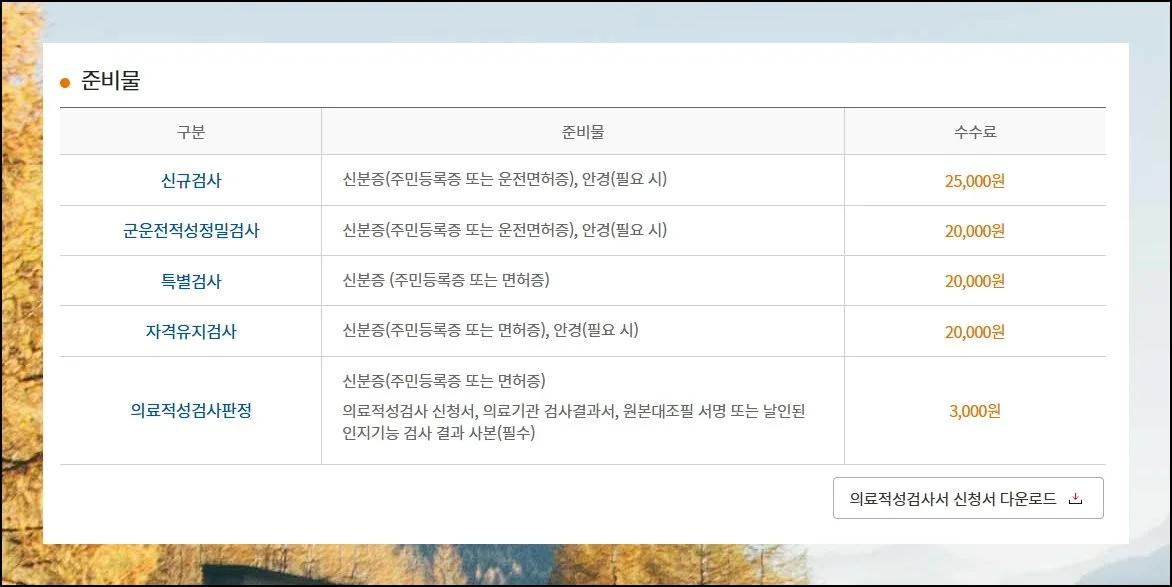Image resolution: width=1172 pixels, height=587 pixels.
Task: Click the orange bullet beside 준비물 heading
Action: [x=65, y=83]
